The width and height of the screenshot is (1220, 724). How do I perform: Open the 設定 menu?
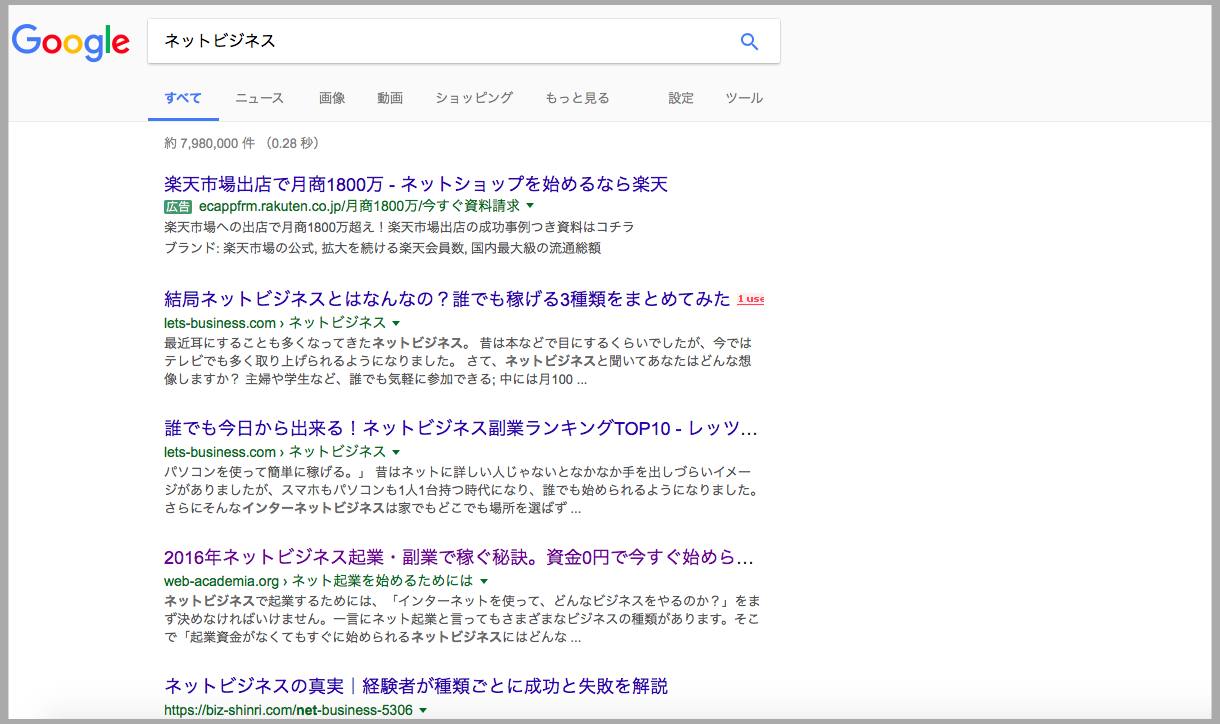(x=681, y=98)
